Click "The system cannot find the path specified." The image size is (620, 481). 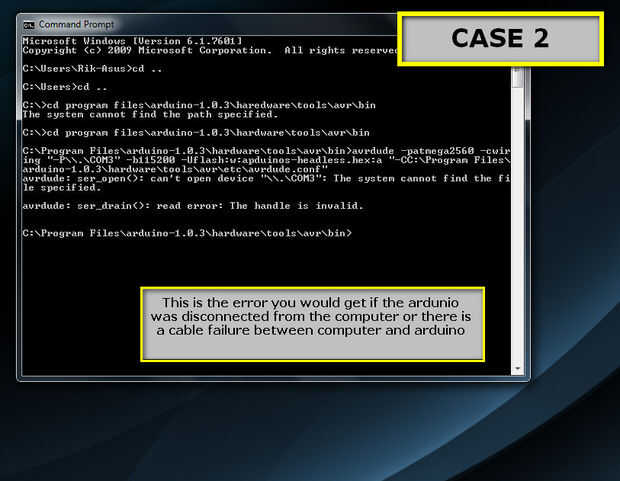[150, 115]
